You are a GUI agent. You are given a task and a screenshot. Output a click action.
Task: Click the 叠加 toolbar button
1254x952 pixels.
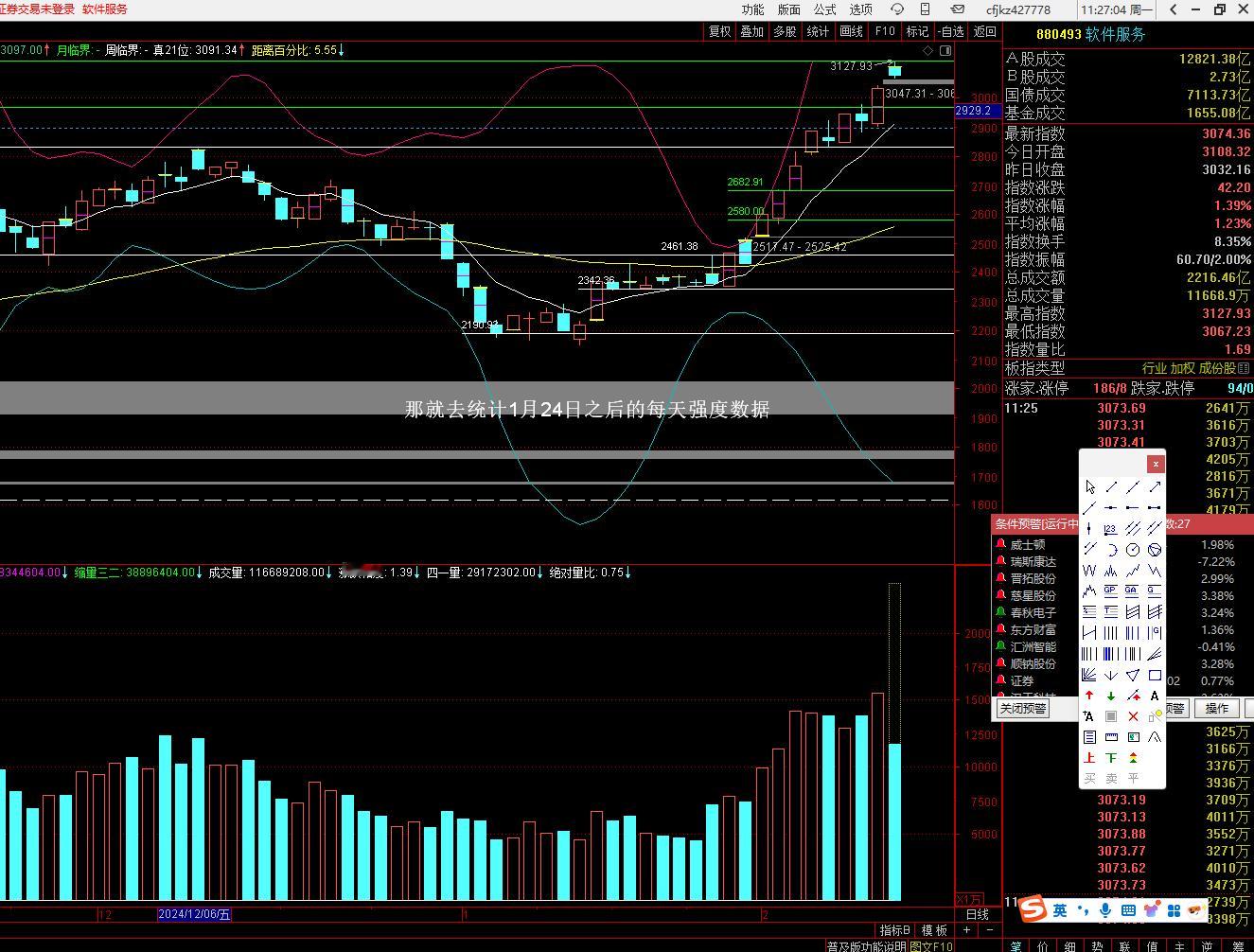(x=752, y=31)
